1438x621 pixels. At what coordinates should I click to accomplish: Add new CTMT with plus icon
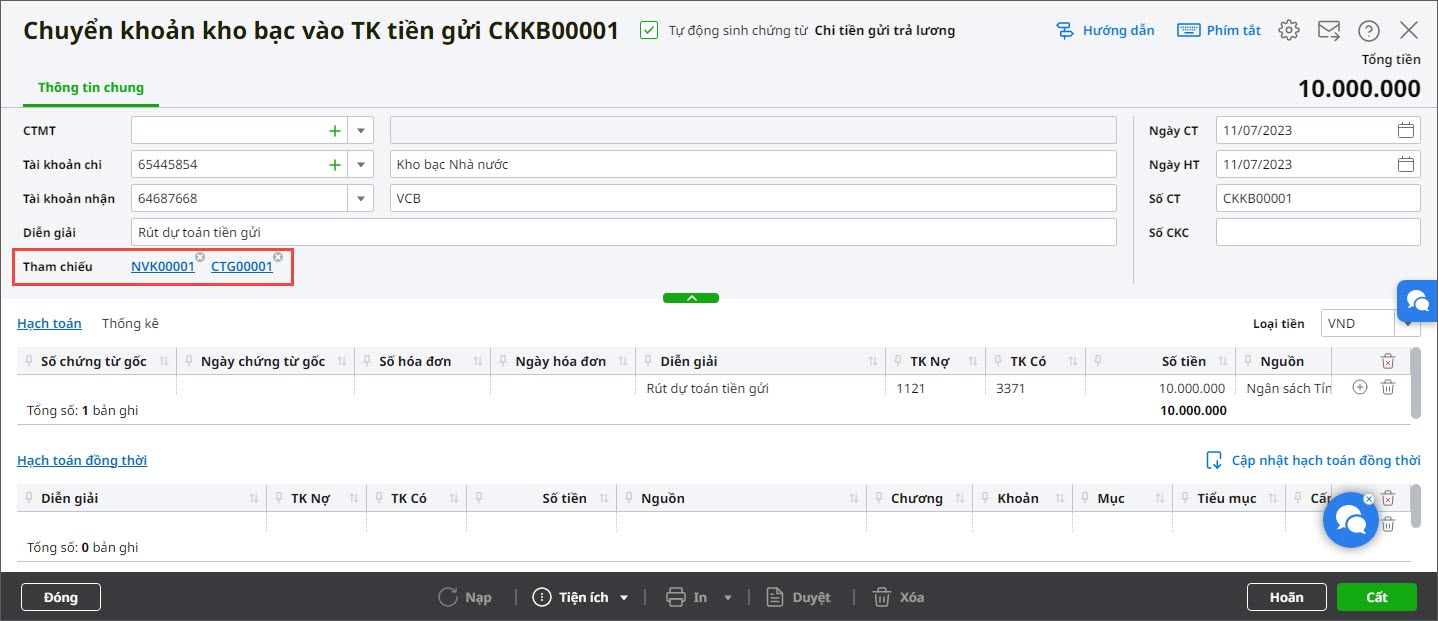(x=335, y=130)
